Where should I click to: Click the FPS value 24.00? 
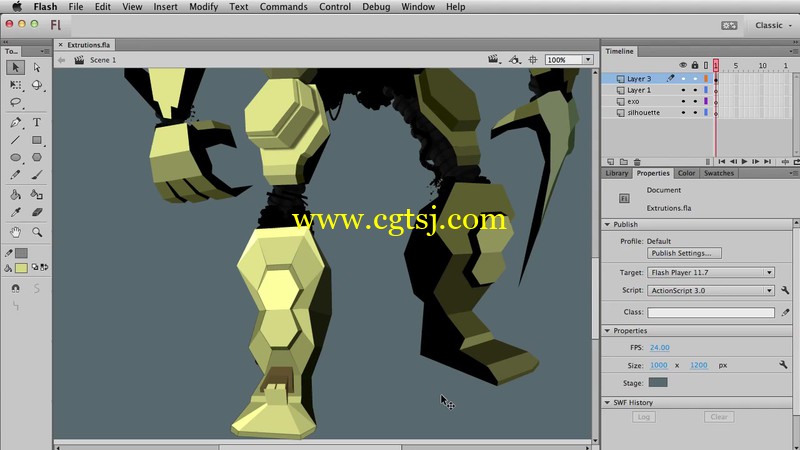(x=660, y=347)
